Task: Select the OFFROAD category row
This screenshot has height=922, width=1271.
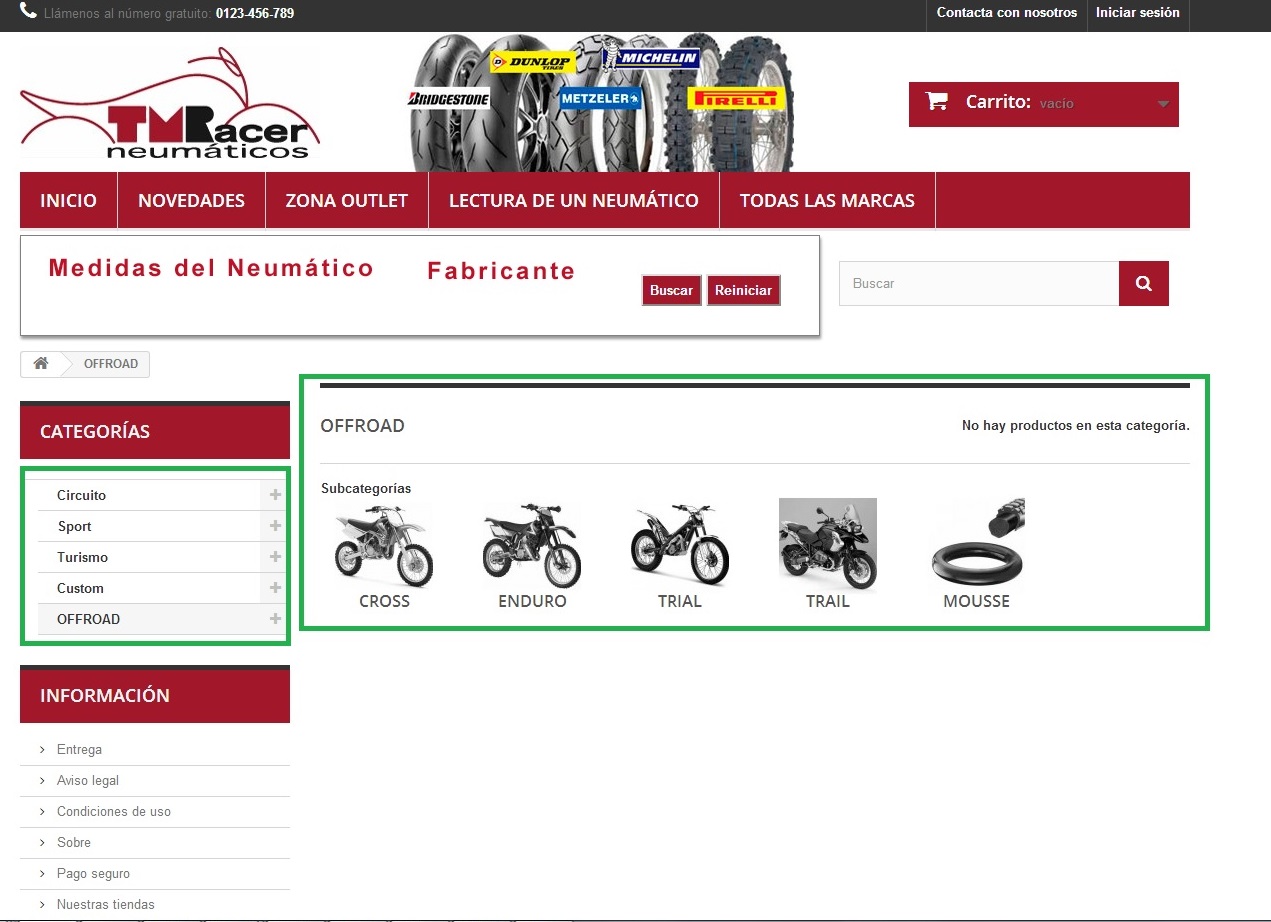Action: (x=161, y=619)
